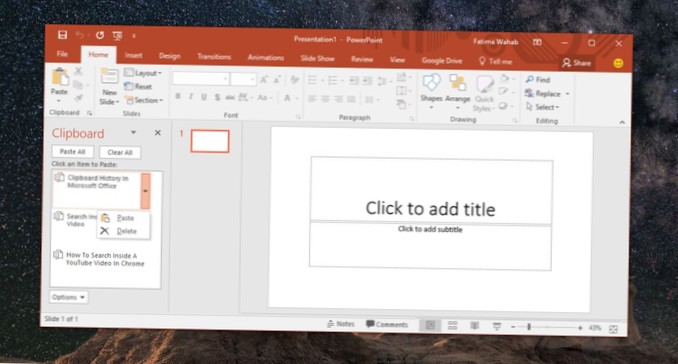Click Clear All Formatting icon
Viewport: 678px width, 364px height.
coord(294,80)
